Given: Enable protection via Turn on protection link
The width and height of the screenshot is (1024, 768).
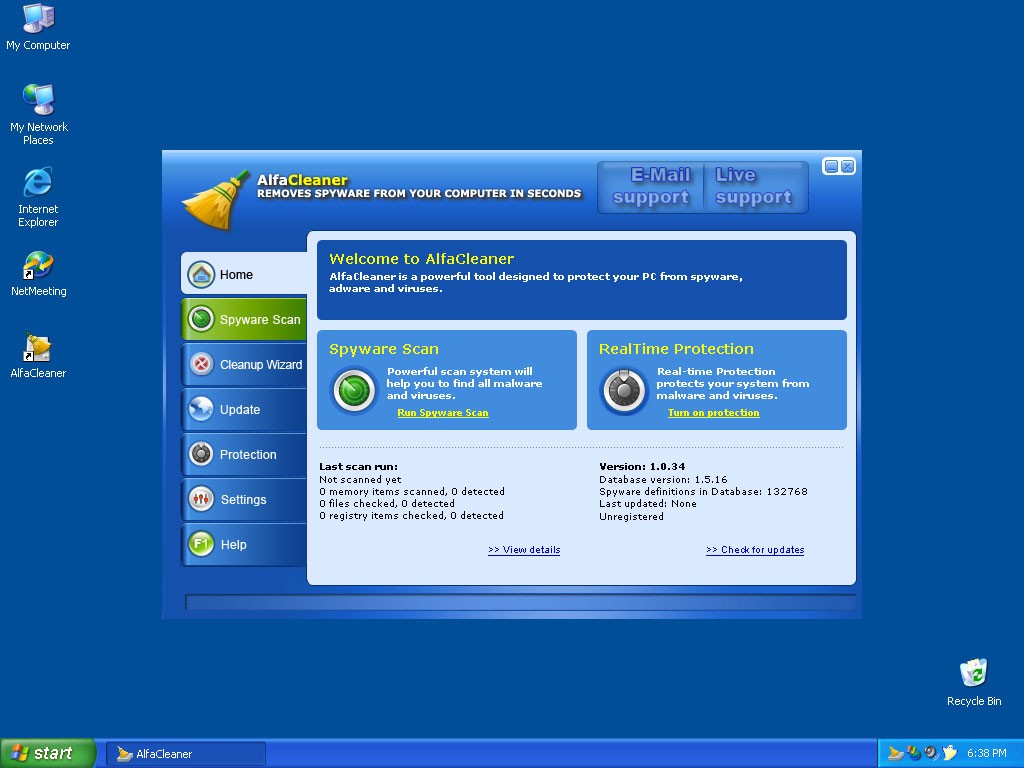Looking at the screenshot, I should [x=713, y=413].
